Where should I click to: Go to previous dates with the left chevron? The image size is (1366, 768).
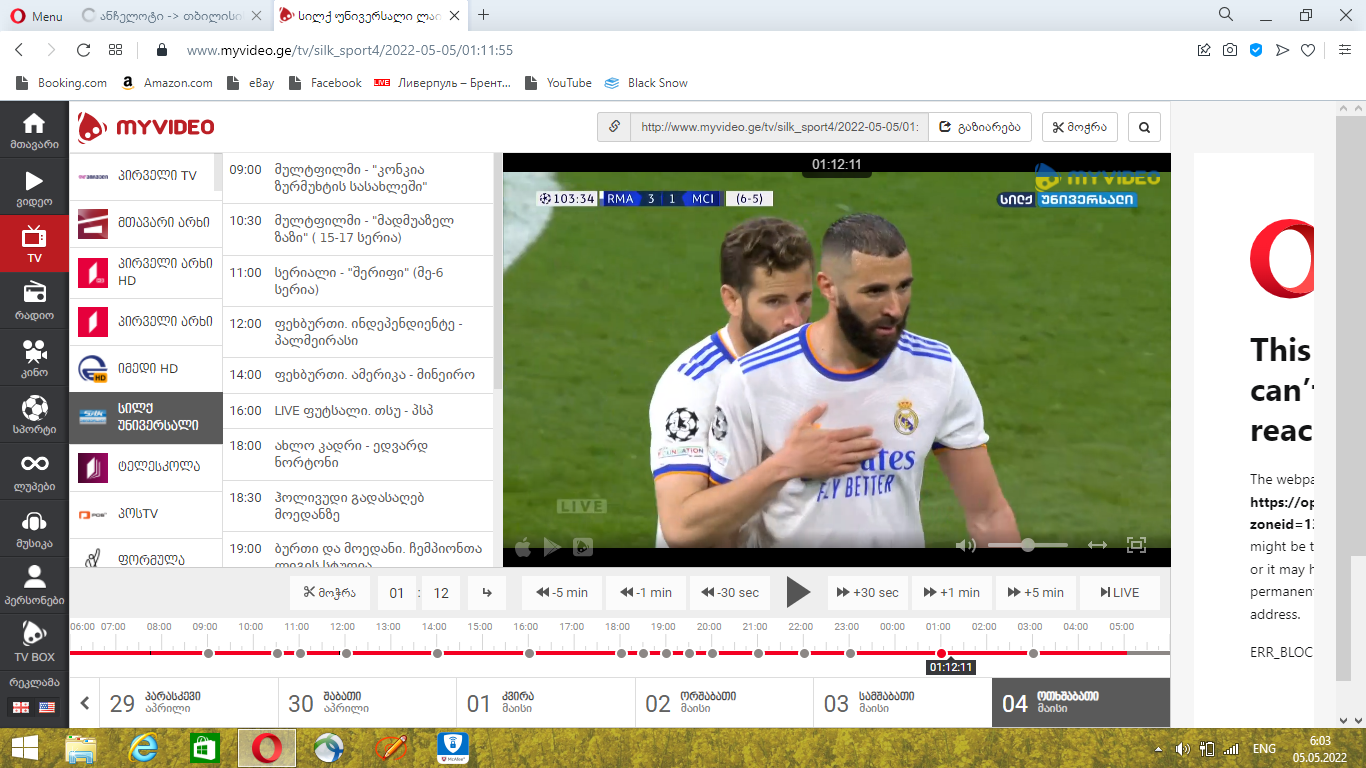point(86,703)
